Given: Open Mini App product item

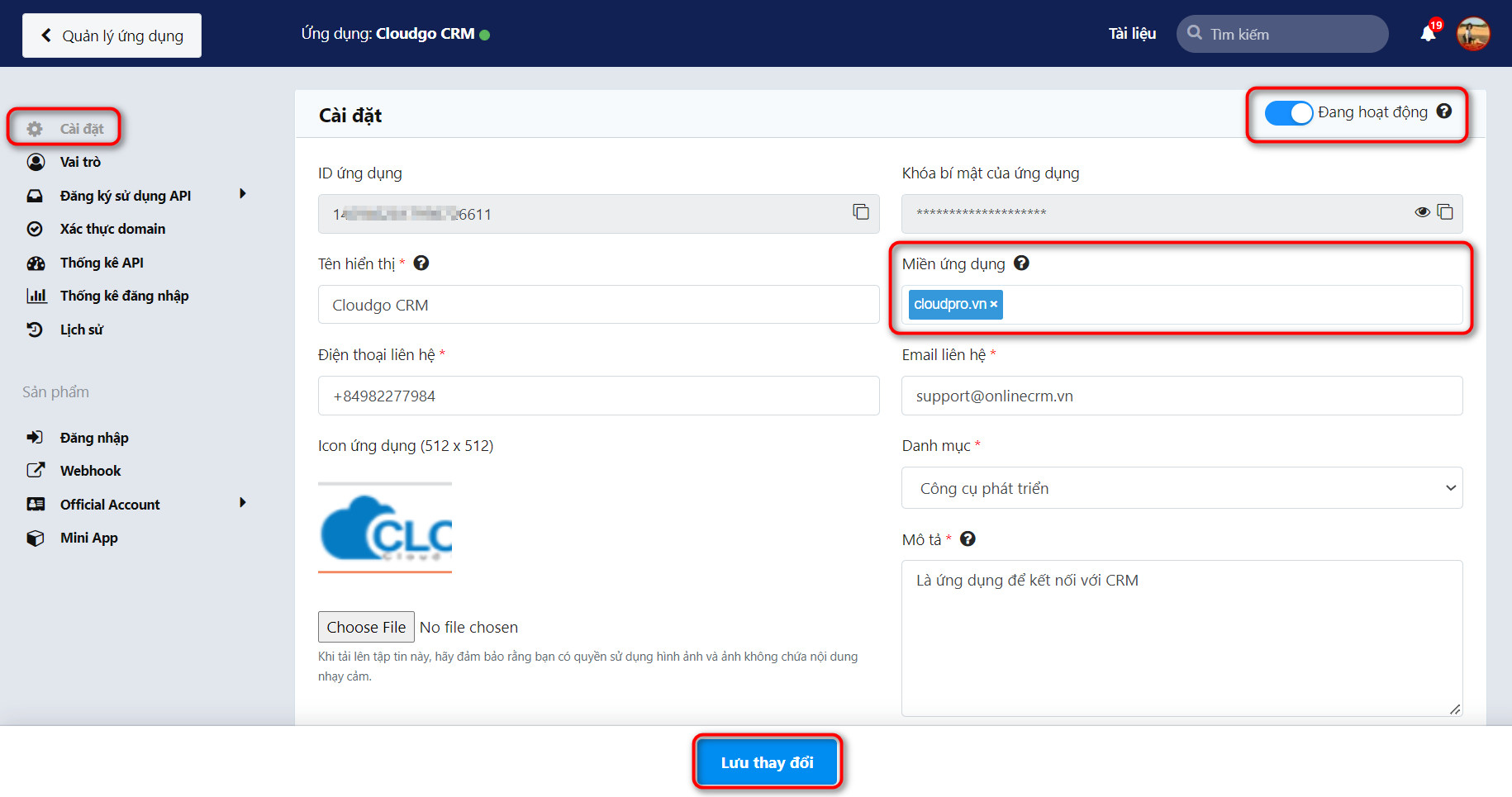Looking at the screenshot, I should [x=88, y=538].
